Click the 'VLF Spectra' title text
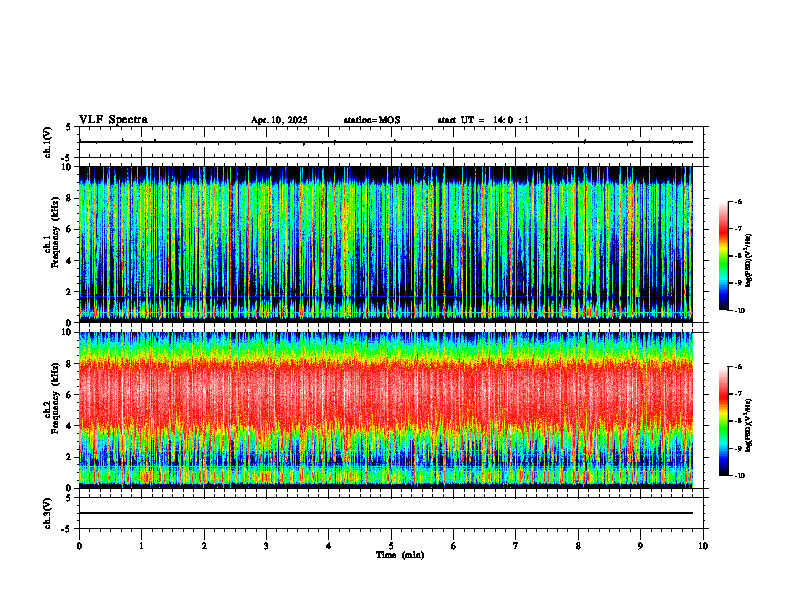This screenshot has width=792, height=612. click(113, 120)
